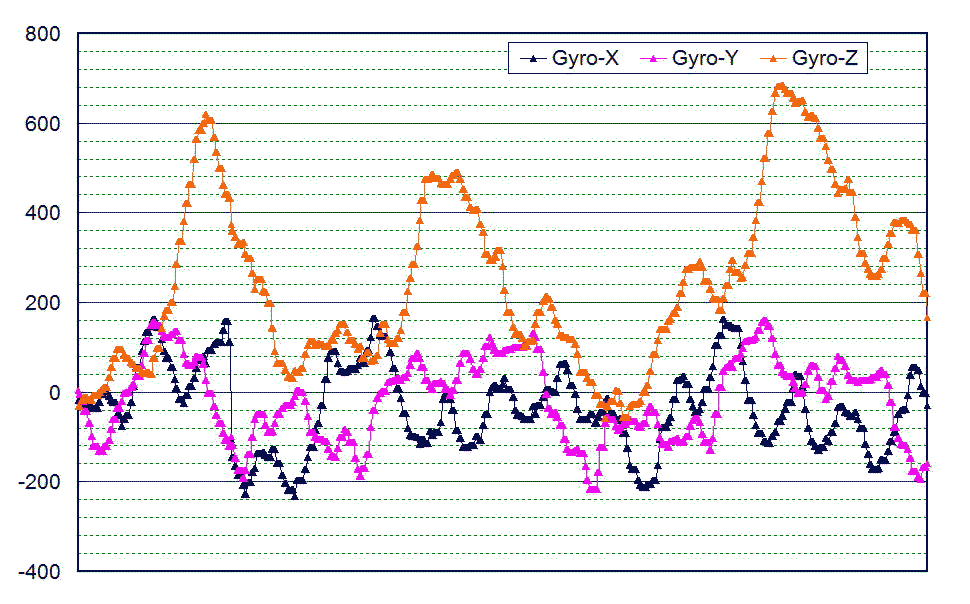The height and width of the screenshot is (604, 970).
Task: Select the Gyro-X legend label
Action: point(585,59)
